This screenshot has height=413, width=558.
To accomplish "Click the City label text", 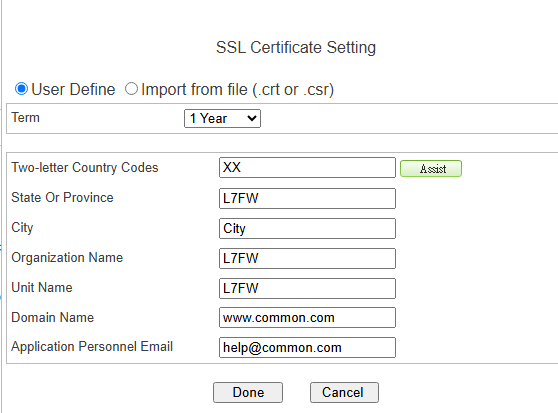I will tap(22, 228).
